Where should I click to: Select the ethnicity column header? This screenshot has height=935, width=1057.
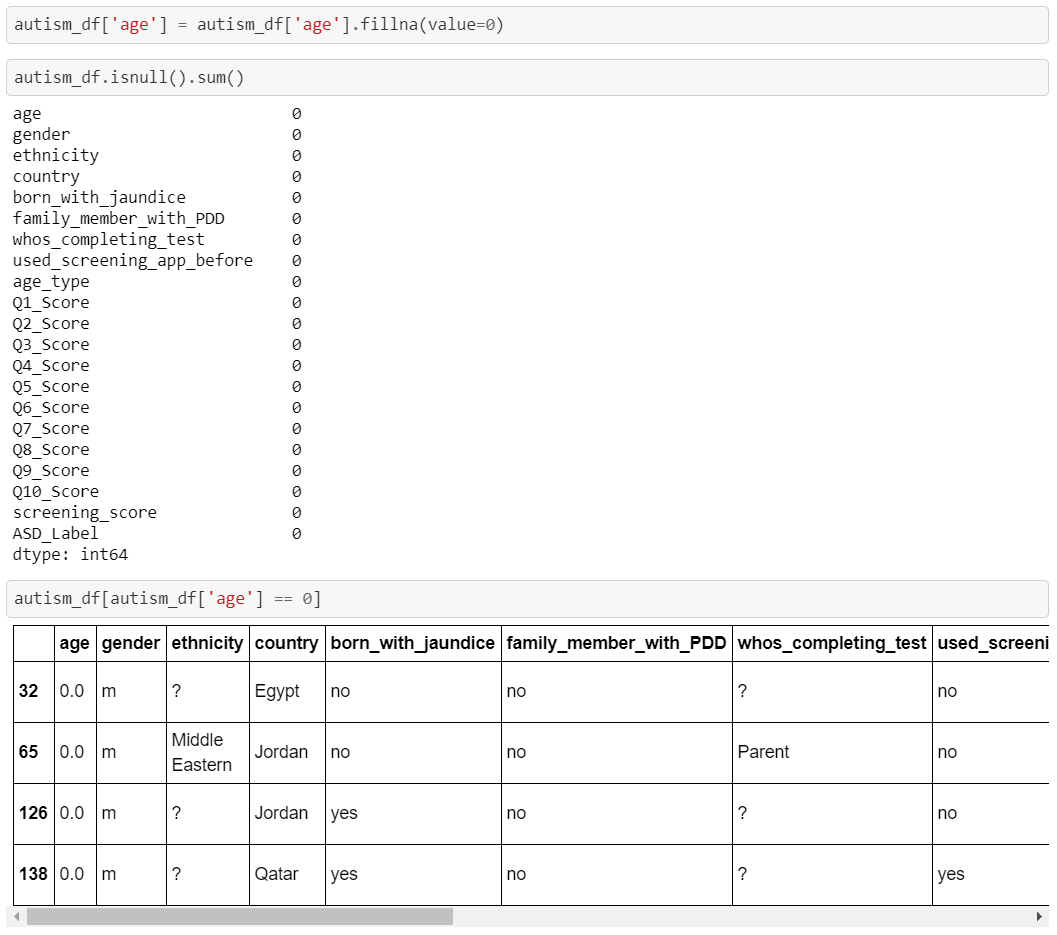pos(206,643)
